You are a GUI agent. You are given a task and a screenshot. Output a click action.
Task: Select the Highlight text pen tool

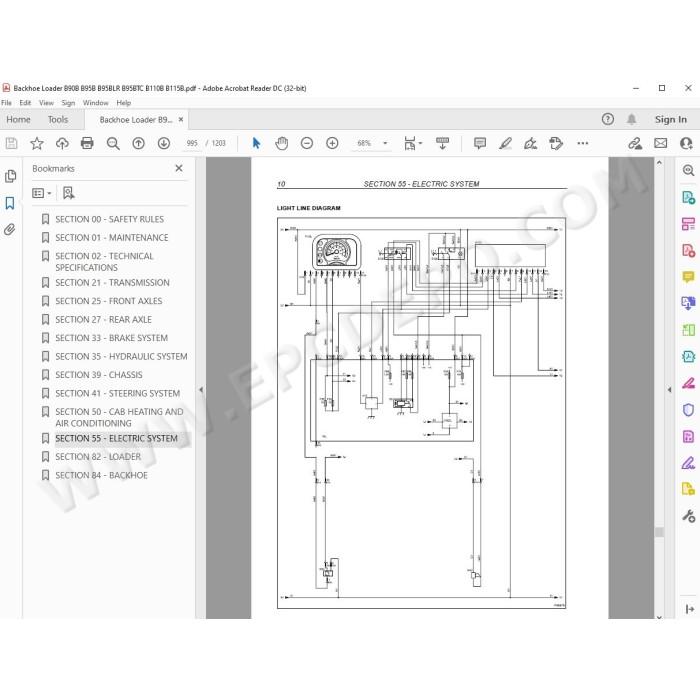click(x=505, y=143)
